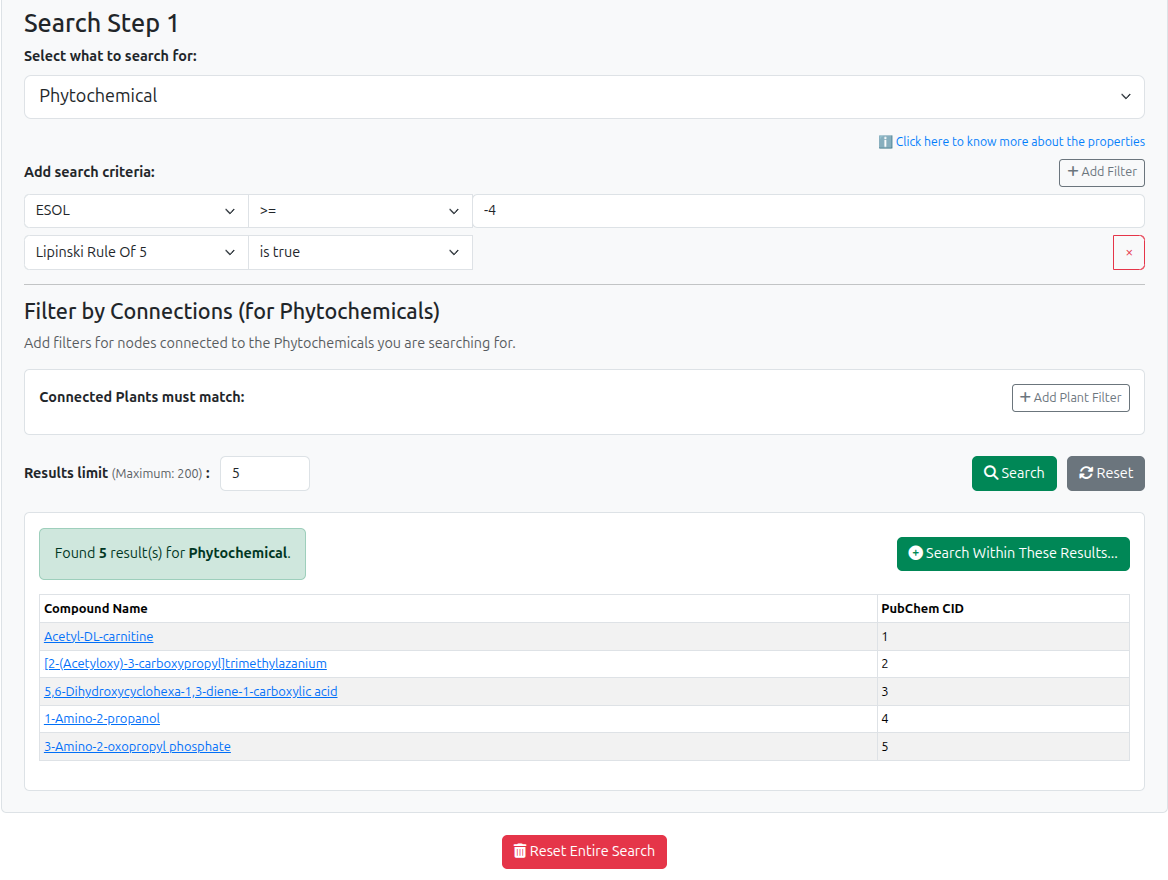This screenshot has width=1168, height=880.
Task: Open the Lipinski Rule Of 5 property dropdown
Action: [135, 252]
